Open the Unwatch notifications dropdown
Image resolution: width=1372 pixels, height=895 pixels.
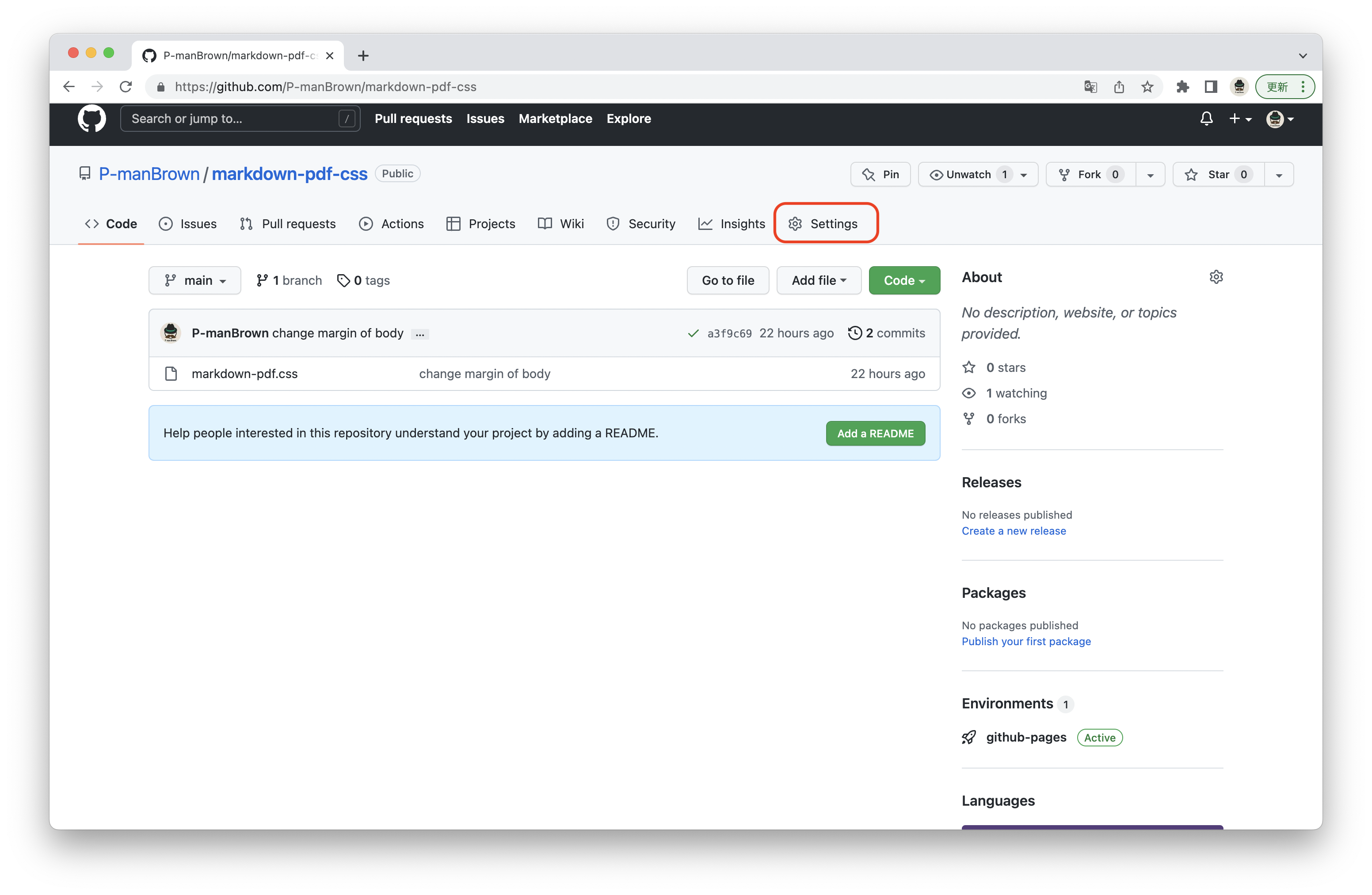tap(978, 175)
